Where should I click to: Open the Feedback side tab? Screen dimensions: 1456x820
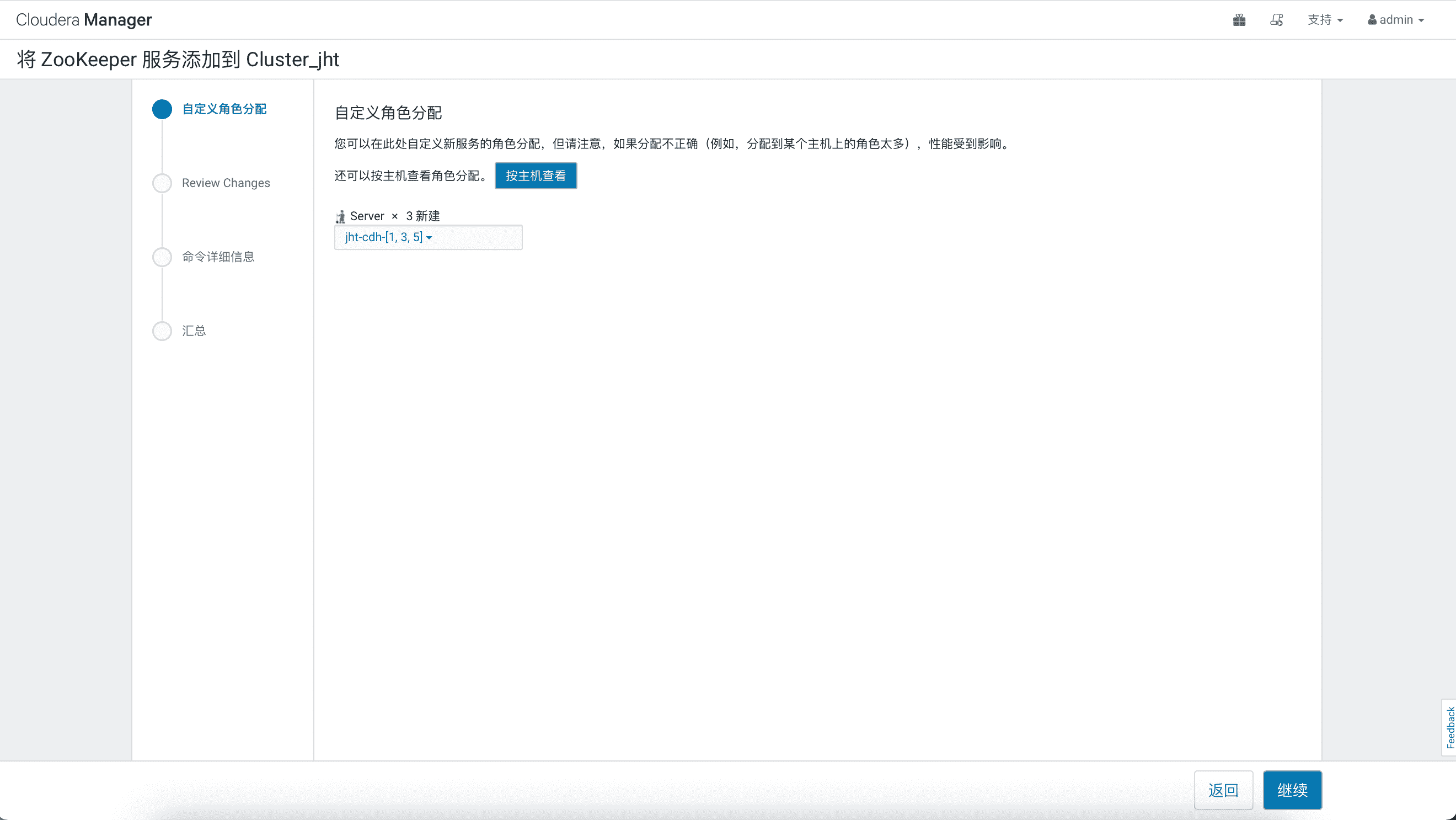pos(1450,728)
